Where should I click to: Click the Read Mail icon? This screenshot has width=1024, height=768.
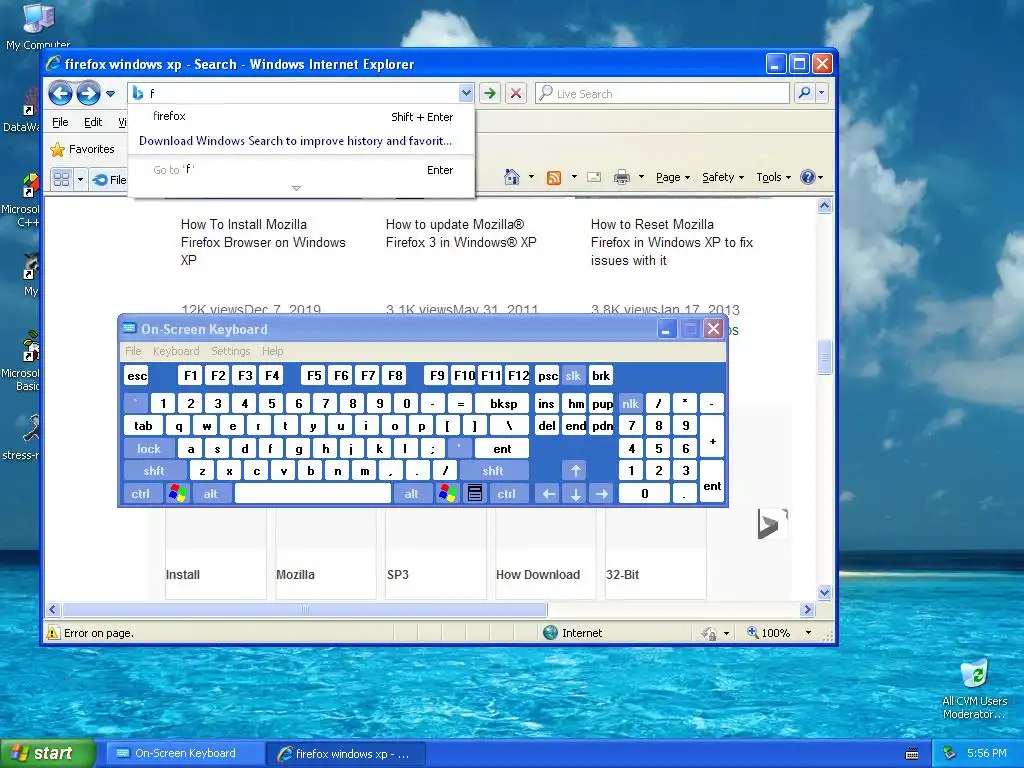594,177
